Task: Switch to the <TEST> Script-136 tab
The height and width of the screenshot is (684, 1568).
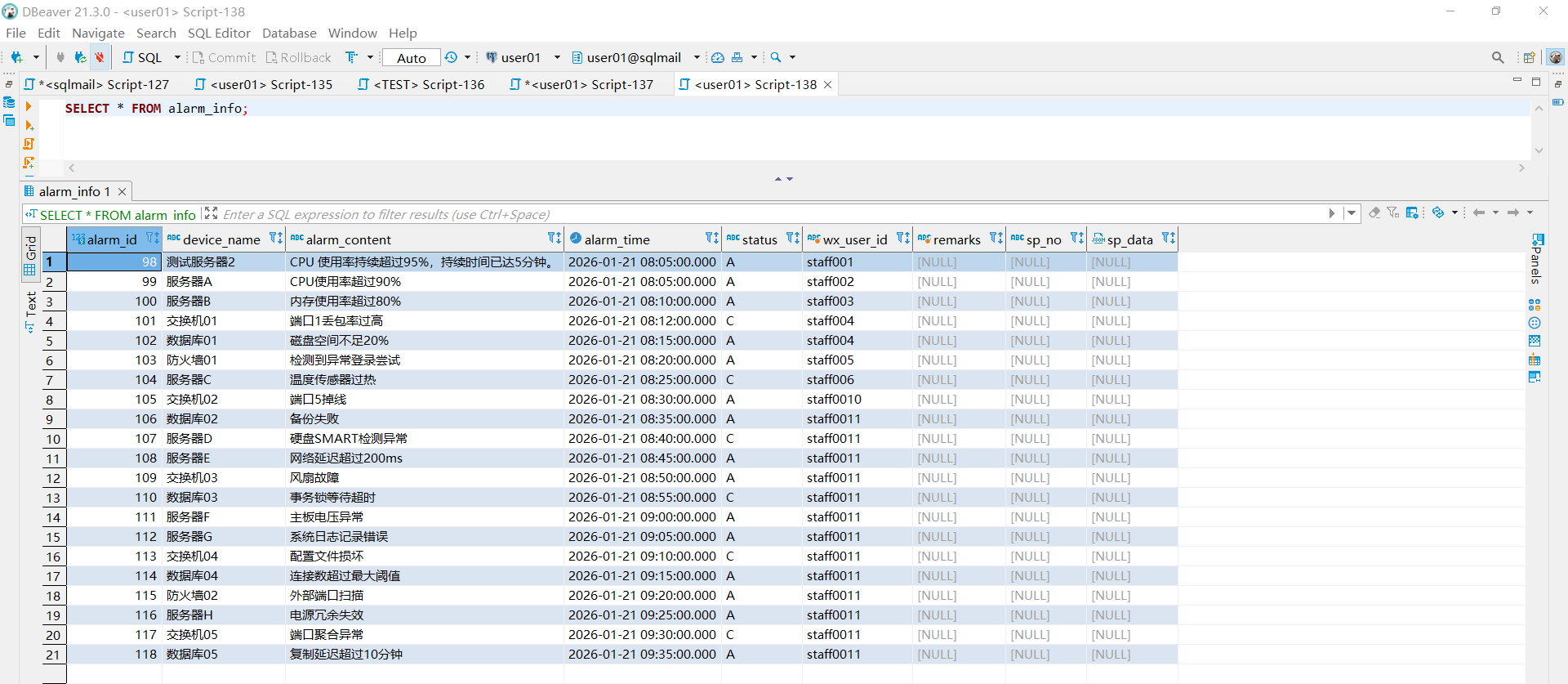Action: pyautogui.click(x=428, y=84)
